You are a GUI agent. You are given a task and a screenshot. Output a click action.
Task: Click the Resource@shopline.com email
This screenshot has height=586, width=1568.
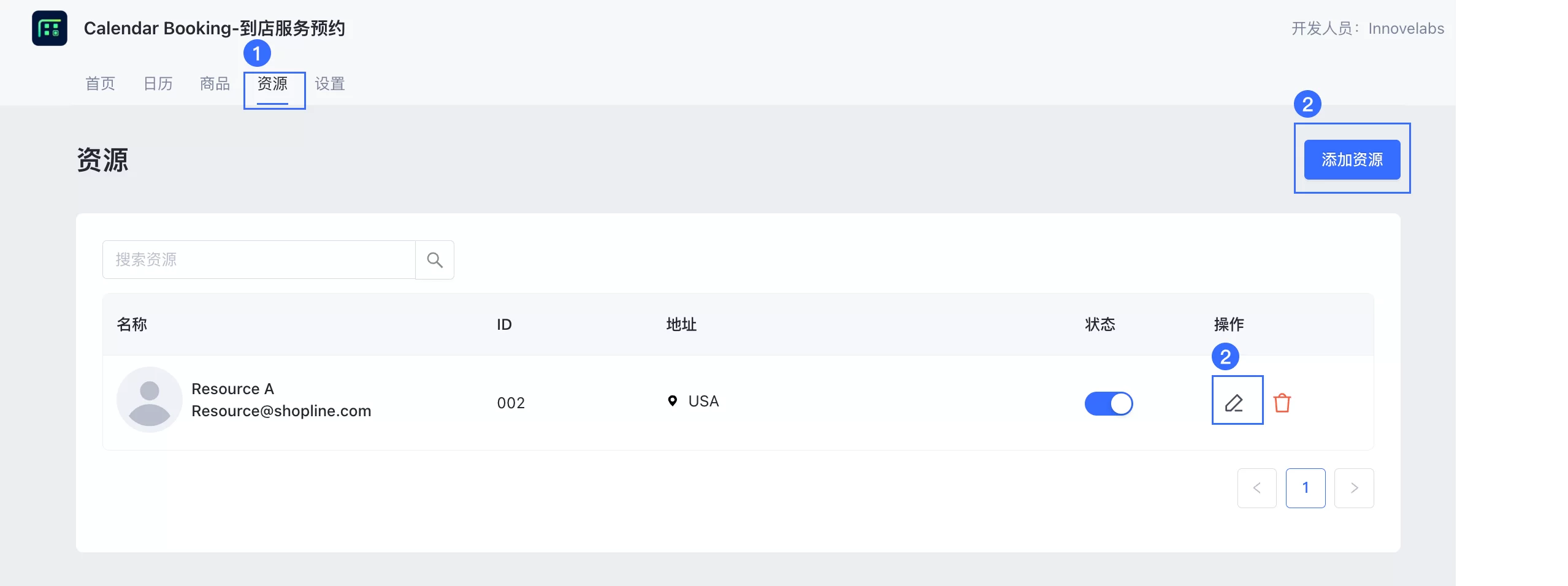[281, 411]
